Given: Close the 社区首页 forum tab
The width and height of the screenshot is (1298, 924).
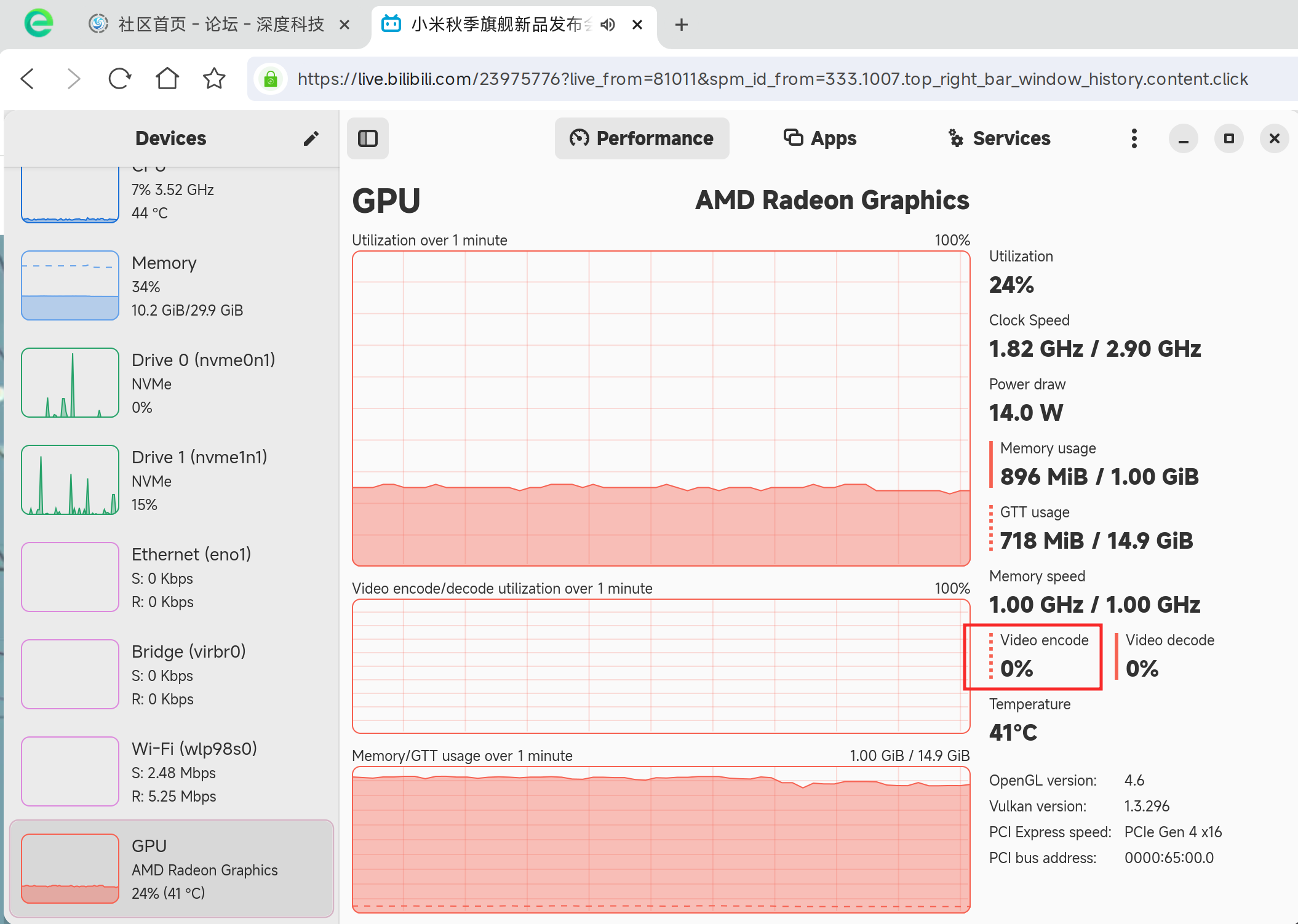Looking at the screenshot, I should click(344, 25).
